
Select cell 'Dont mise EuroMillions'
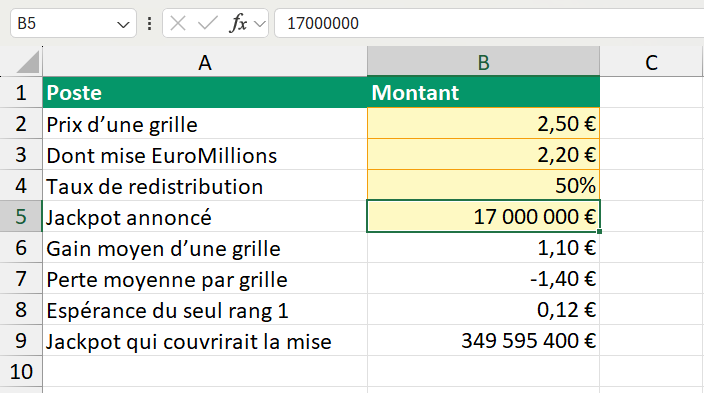205,155
